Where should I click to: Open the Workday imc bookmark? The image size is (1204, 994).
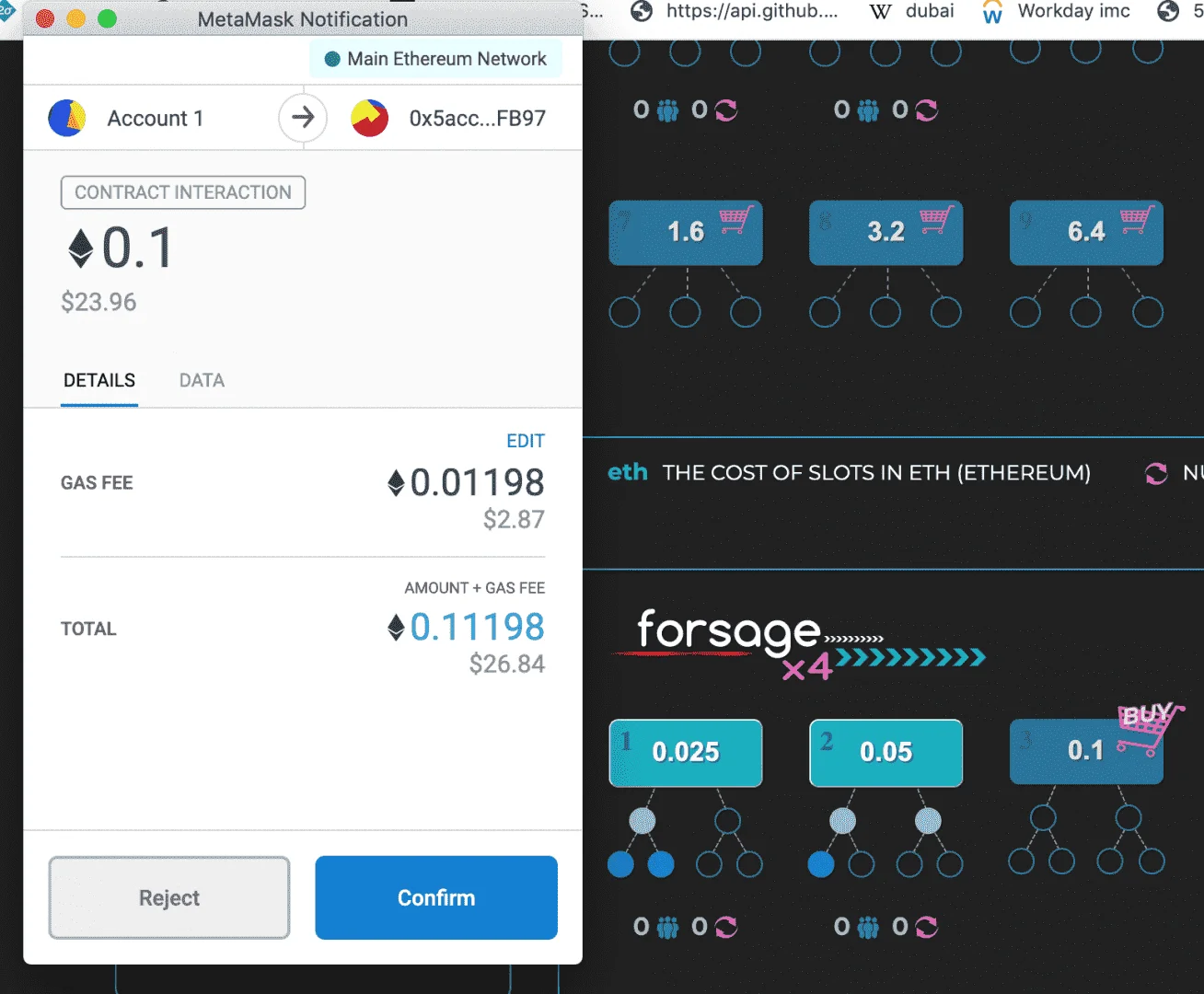pyautogui.click(x=1056, y=12)
